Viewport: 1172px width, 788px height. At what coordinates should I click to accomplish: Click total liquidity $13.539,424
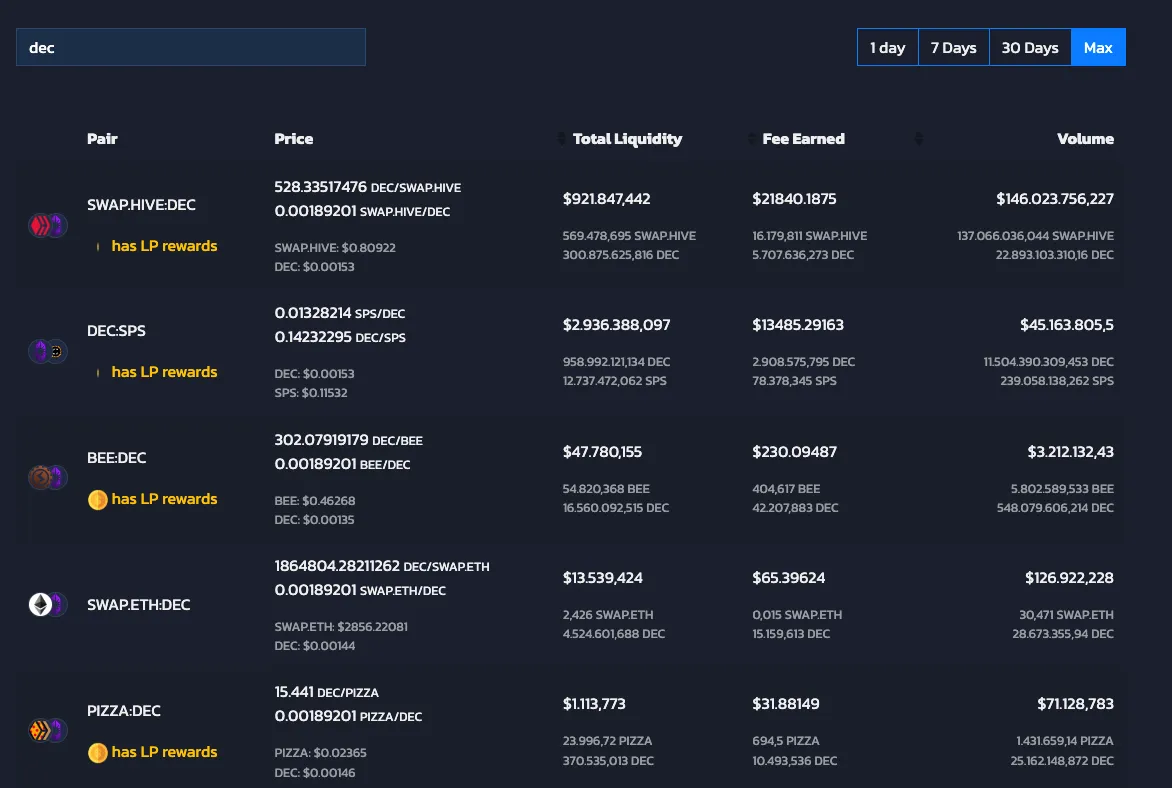pos(602,578)
